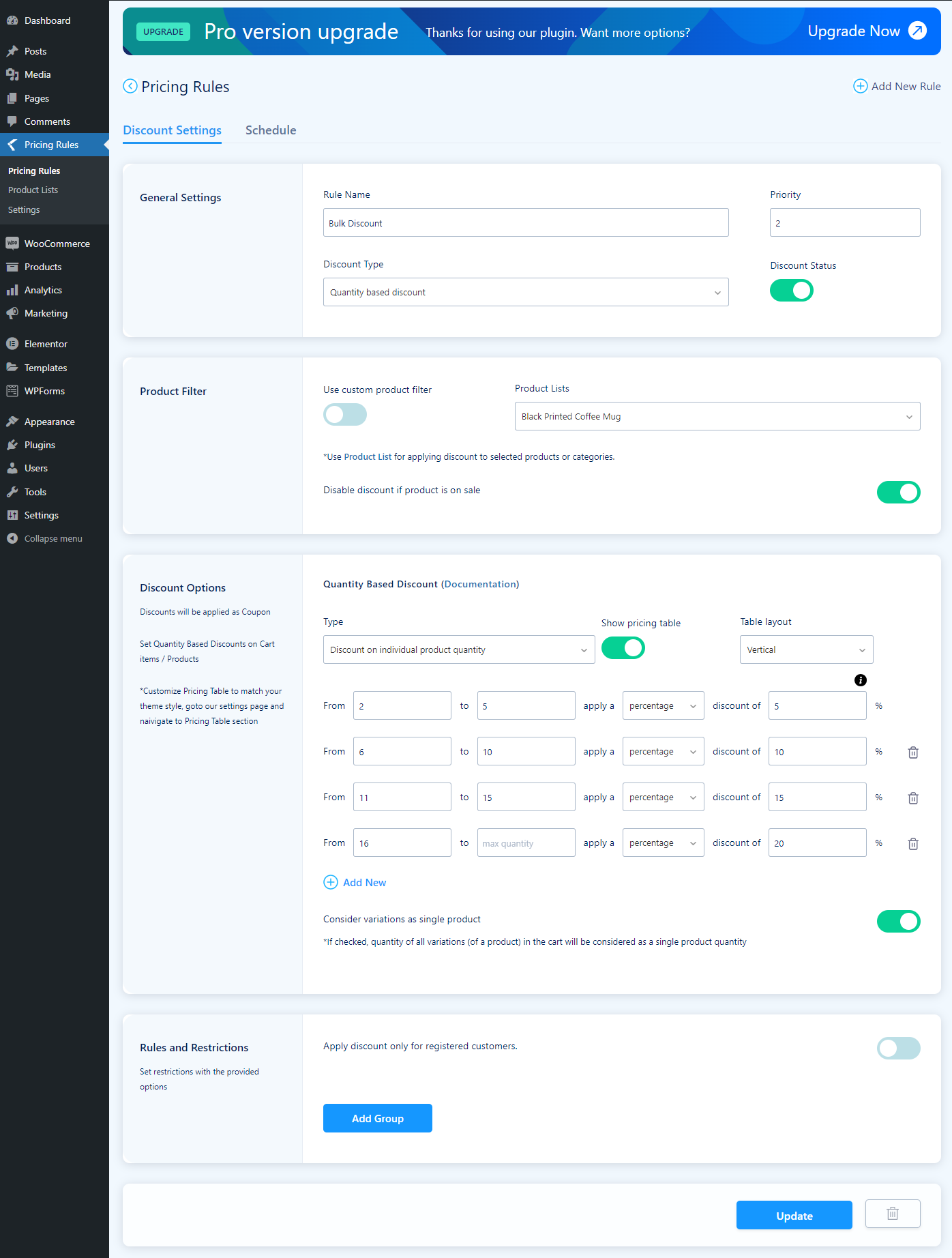
Task: Open percentage dropdown in 11 to 15 row
Action: tap(664, 797)
